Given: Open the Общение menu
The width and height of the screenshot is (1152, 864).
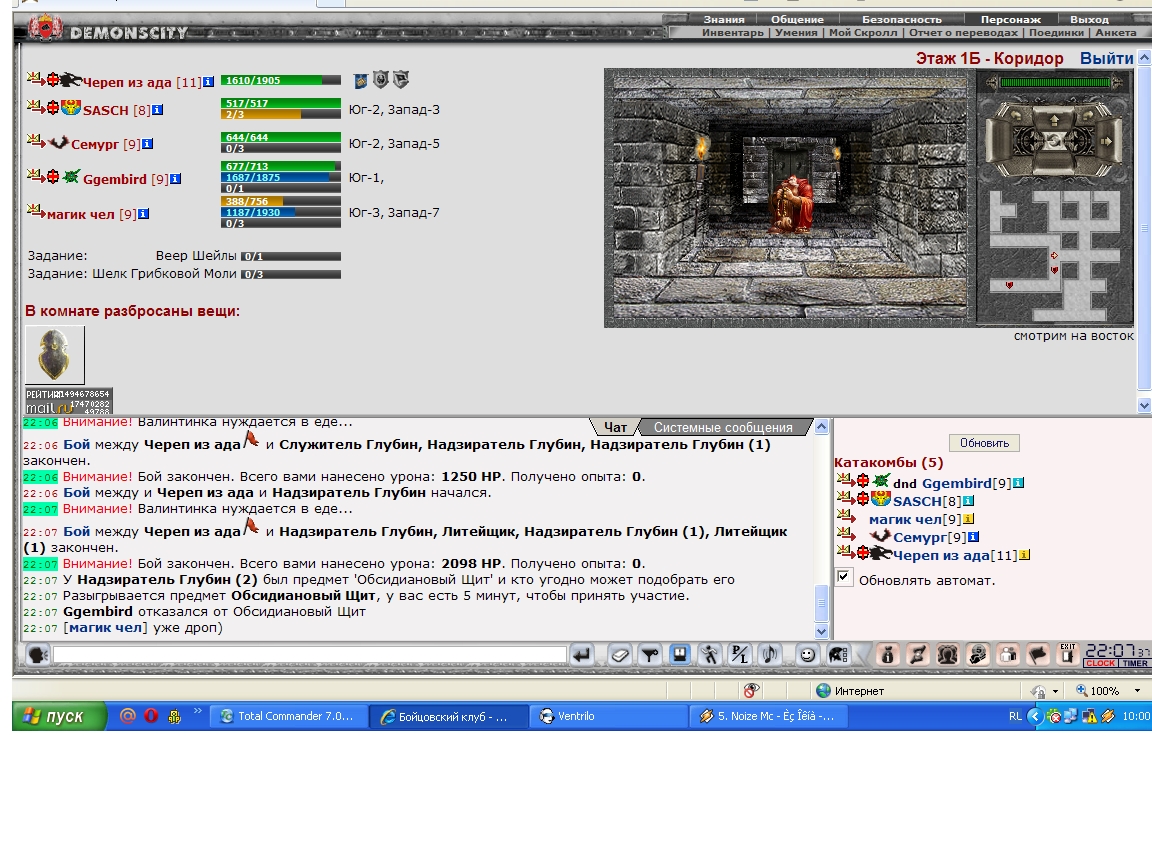Looking at the screenshot, I should [x=797, y=19].
